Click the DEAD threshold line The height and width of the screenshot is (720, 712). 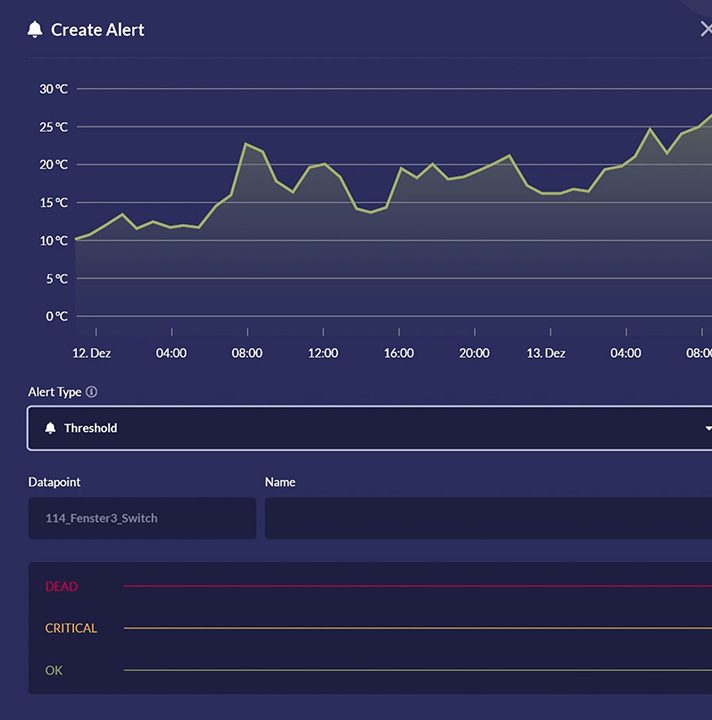tap(418, 586)
